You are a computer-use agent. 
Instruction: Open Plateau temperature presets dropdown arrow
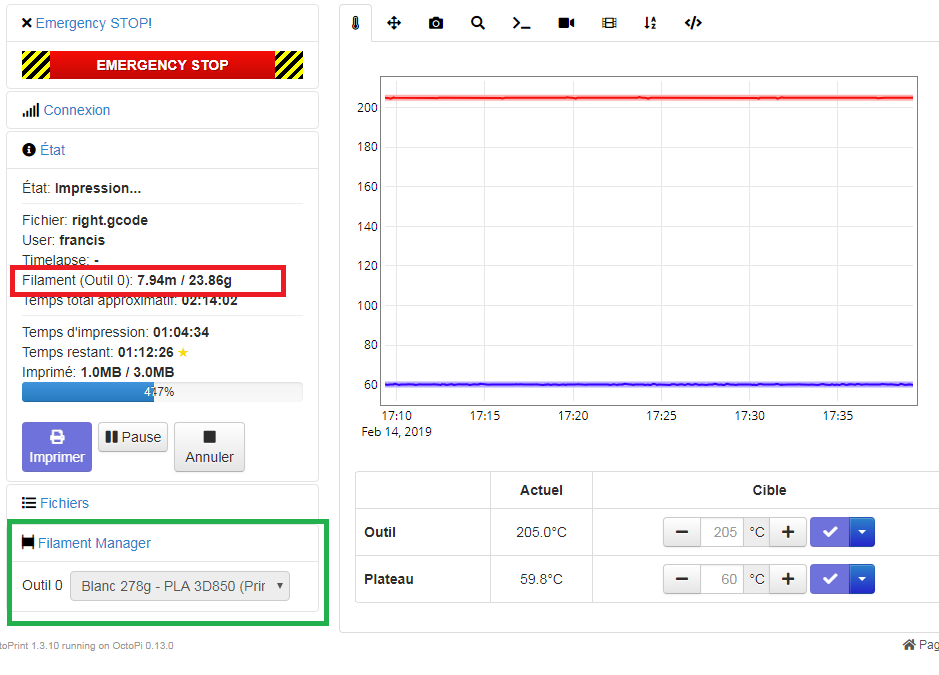pyautogui.click(x=862, y=579)
